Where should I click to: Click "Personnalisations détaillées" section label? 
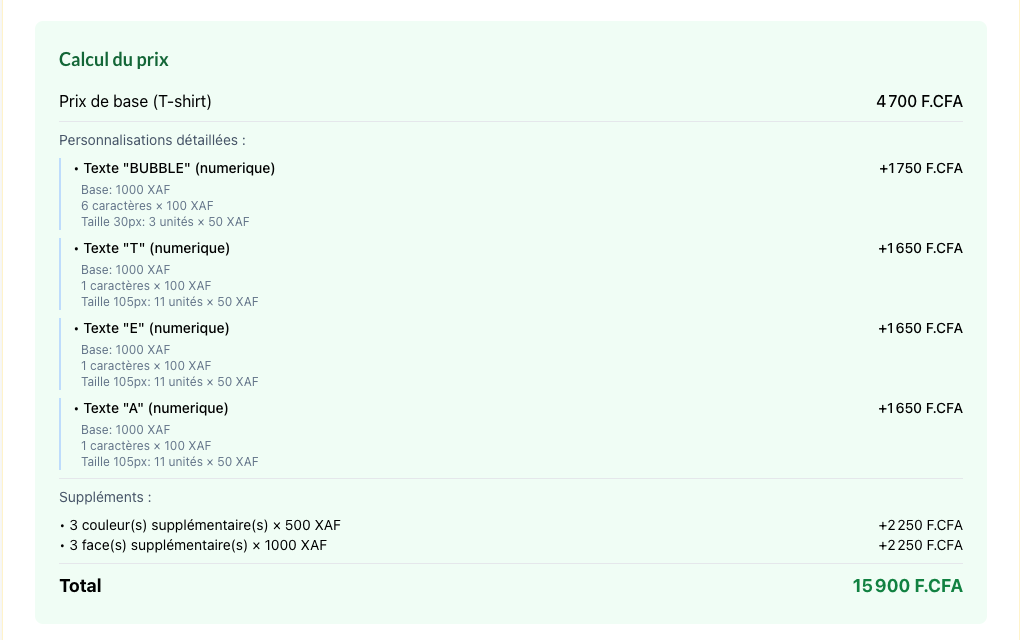(x=152, y=140)
